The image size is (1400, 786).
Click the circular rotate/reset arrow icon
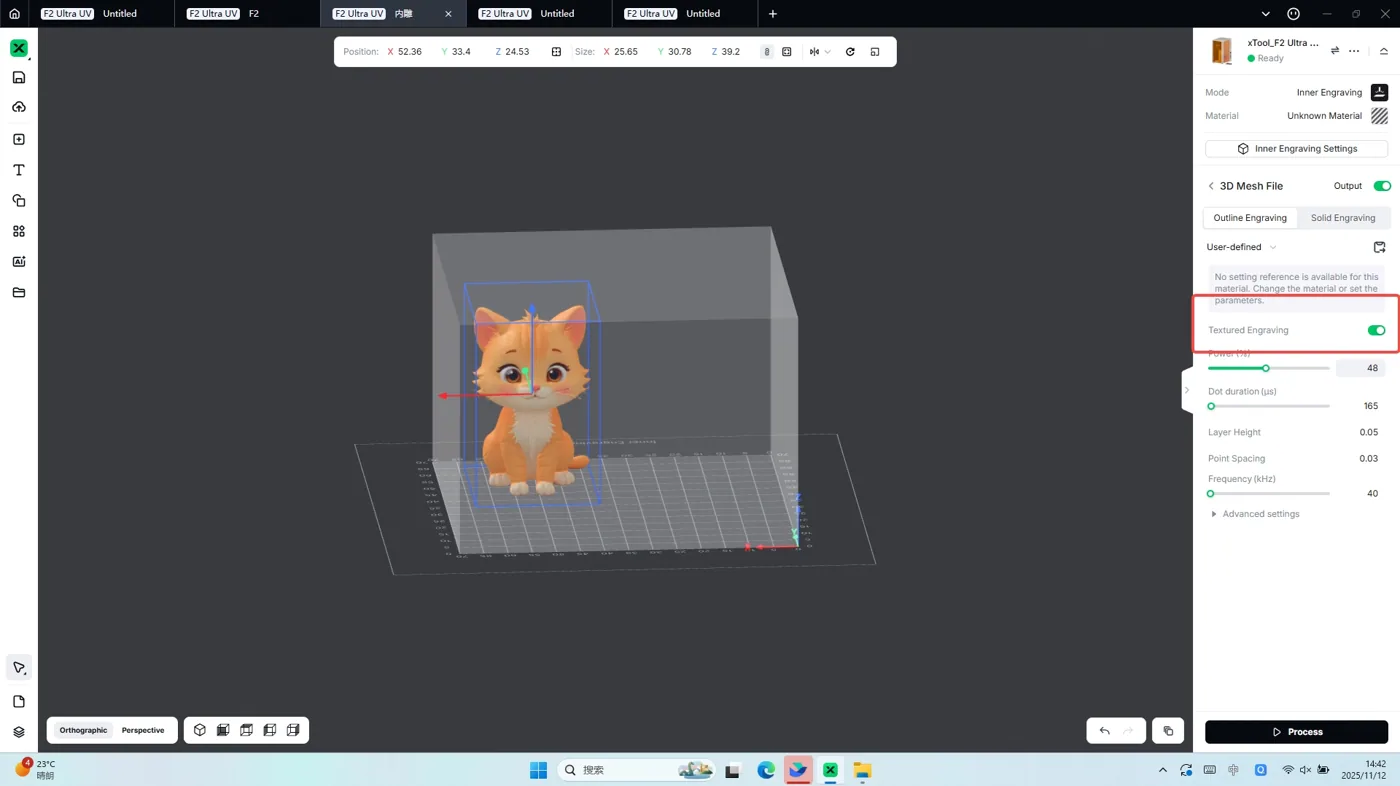pos(850,52)
